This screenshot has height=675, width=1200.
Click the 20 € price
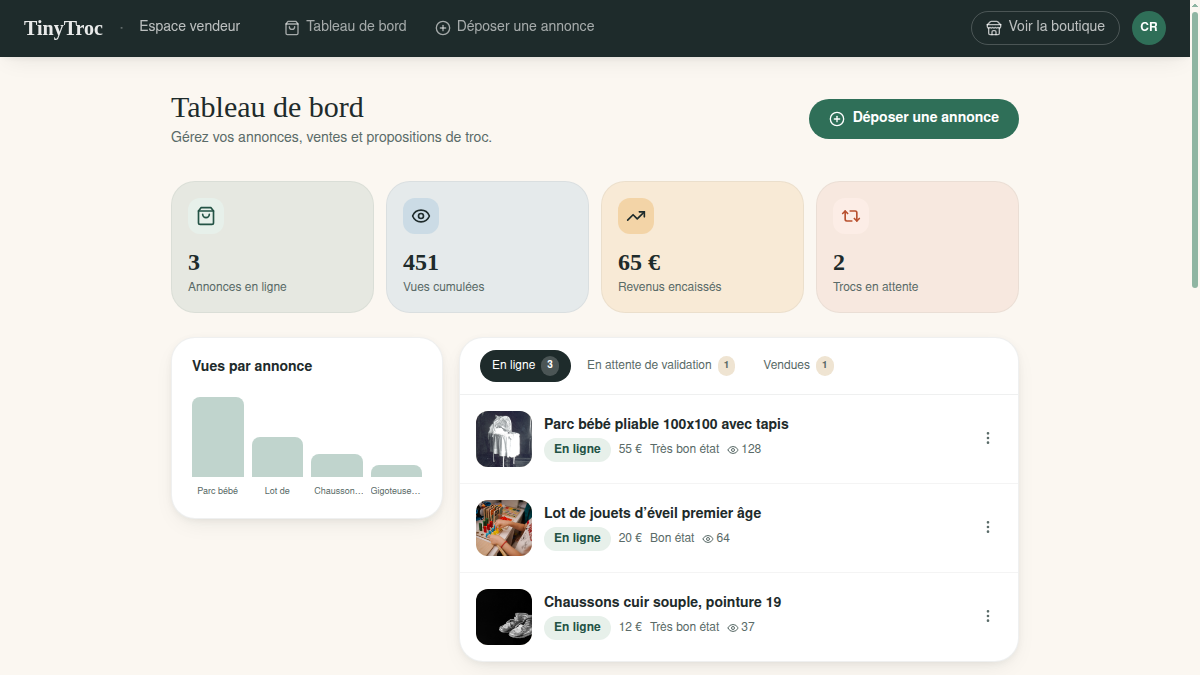click(x=630, y=538)
